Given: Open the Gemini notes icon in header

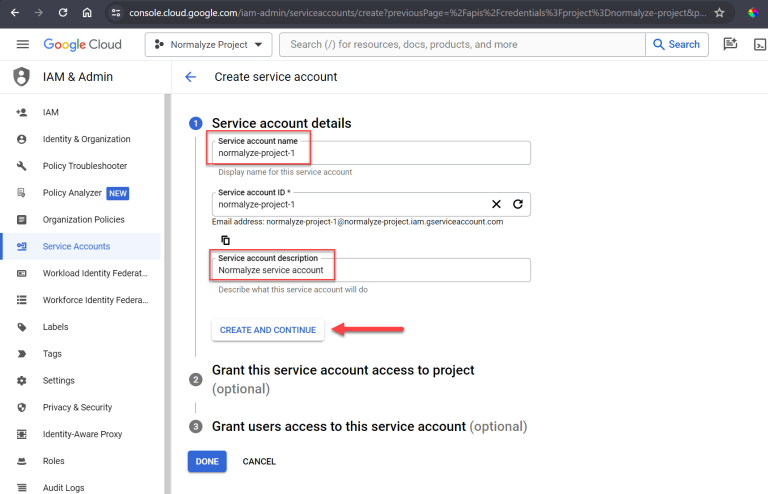Looking at the screenshot, I should [730, 45].
